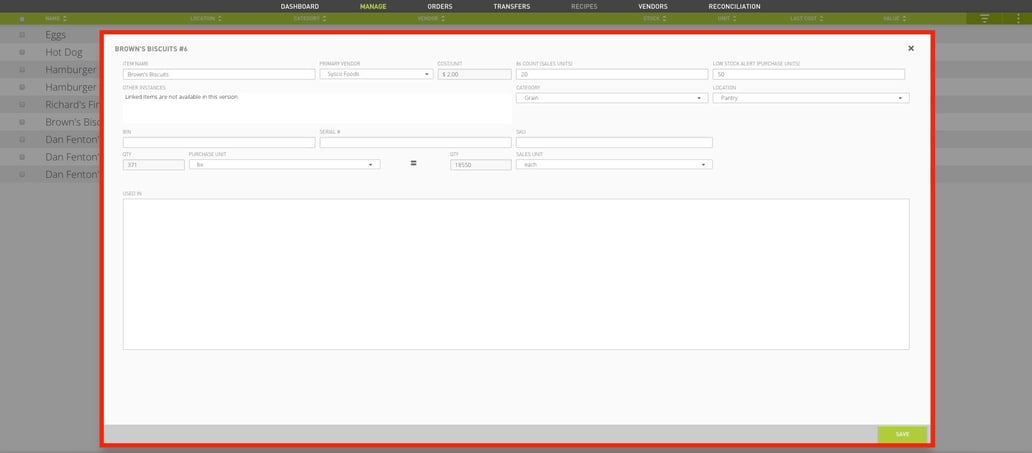Screen dimensions: 1032x453
Task: Open the Vendors page link
Action: [653, 7]
